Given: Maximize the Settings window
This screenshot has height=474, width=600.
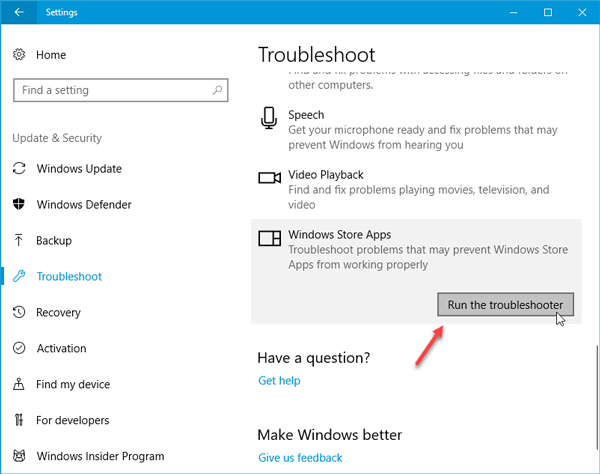Looking at the screenshot, I should click(548, 12).
